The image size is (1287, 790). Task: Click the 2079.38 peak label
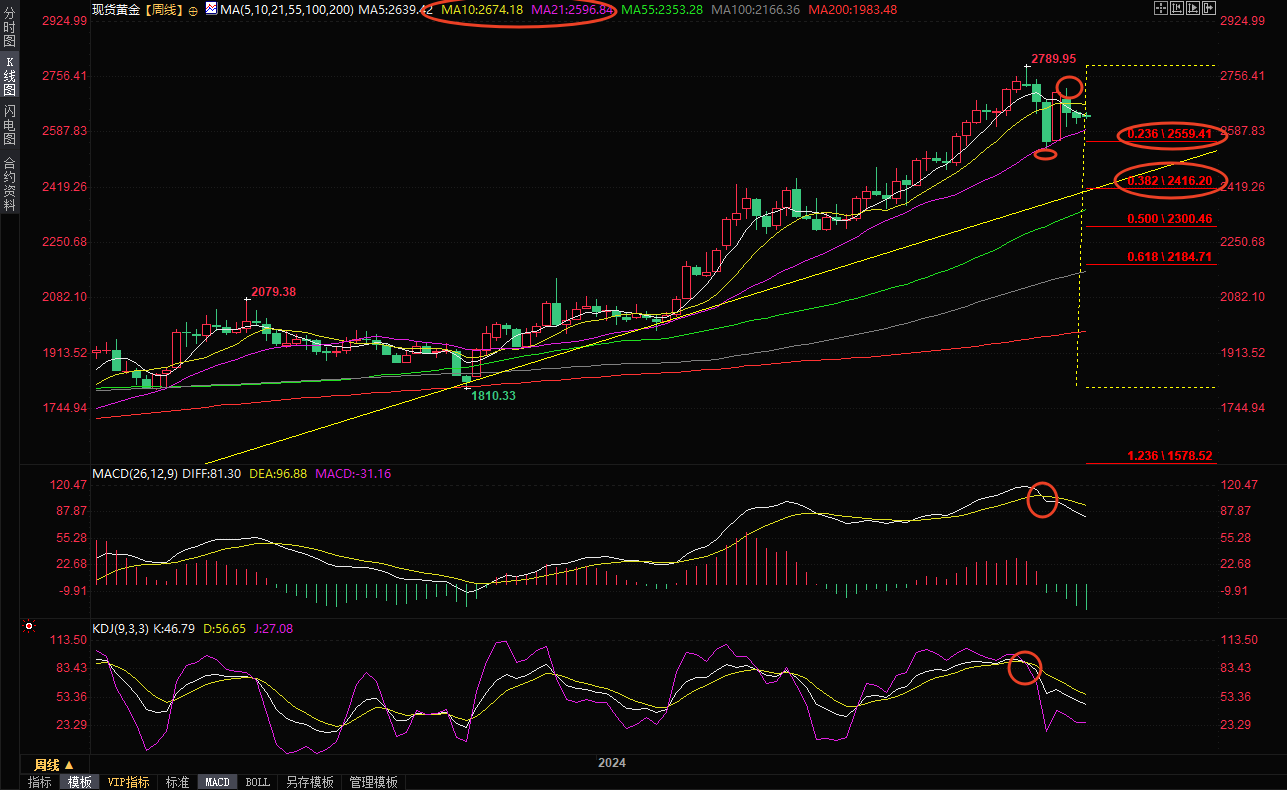pyautogui.click(x=273, y=292)
